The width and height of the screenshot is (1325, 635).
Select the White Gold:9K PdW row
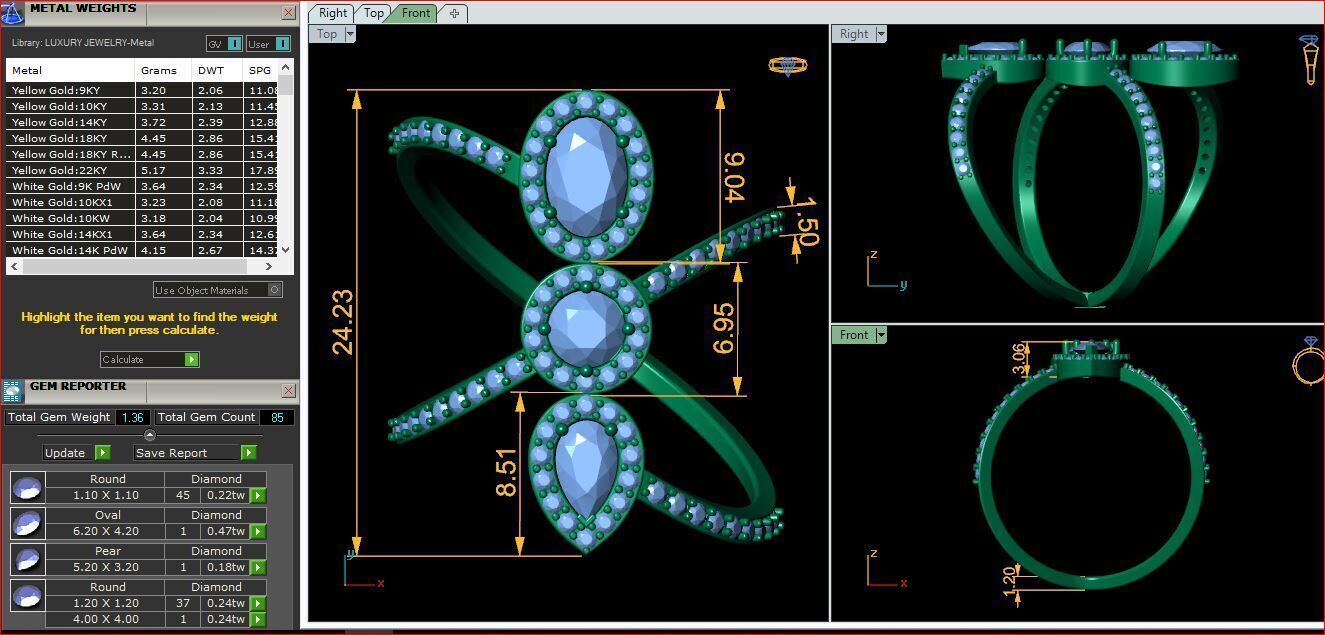pos(143,186)
